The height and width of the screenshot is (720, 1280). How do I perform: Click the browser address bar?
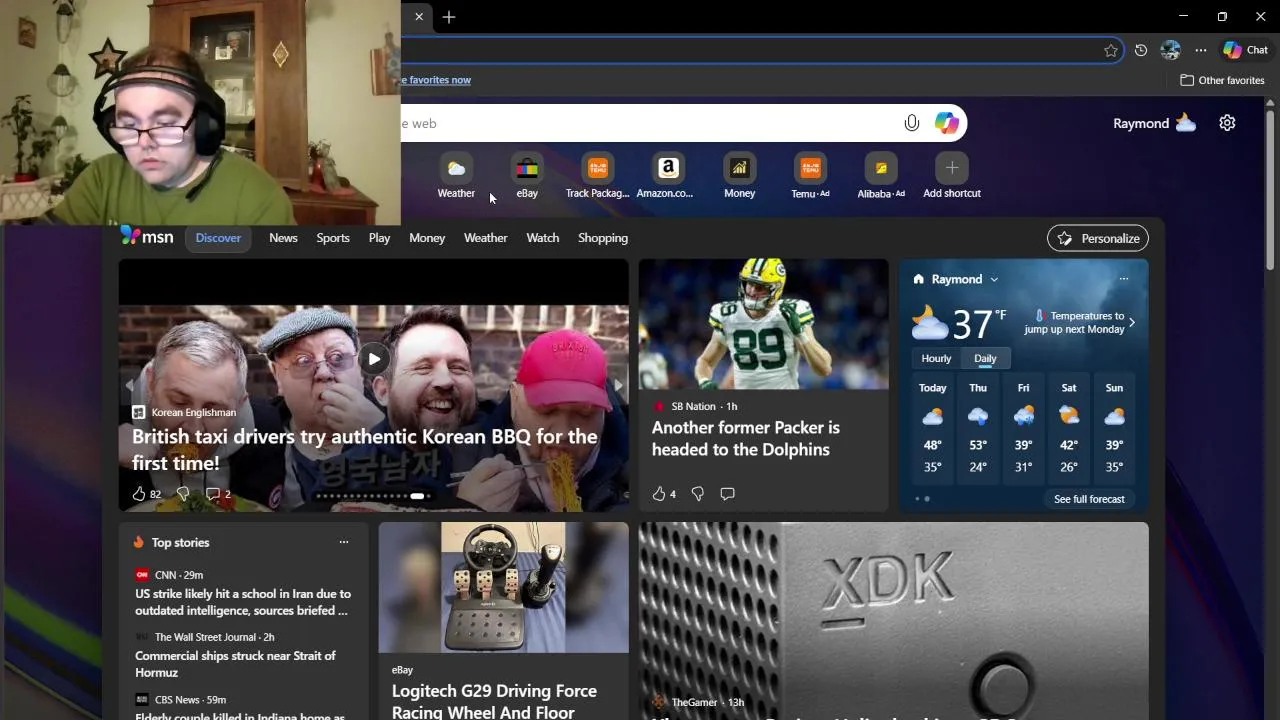click(750, 50)
